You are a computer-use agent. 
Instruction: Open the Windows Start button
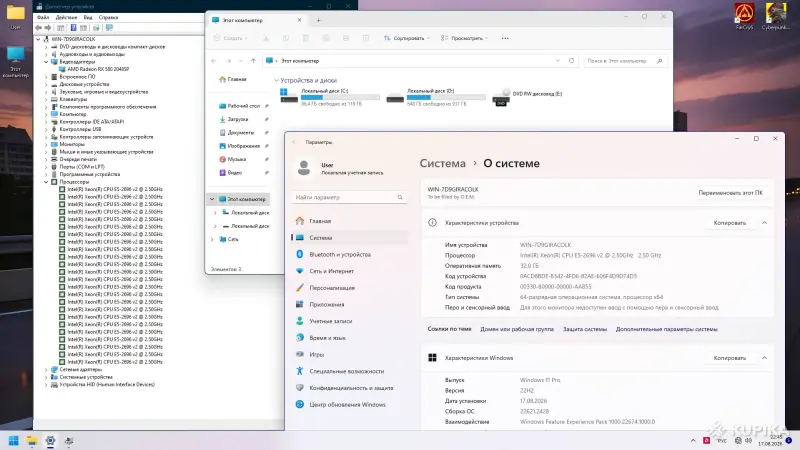click(x=14, y=441)
